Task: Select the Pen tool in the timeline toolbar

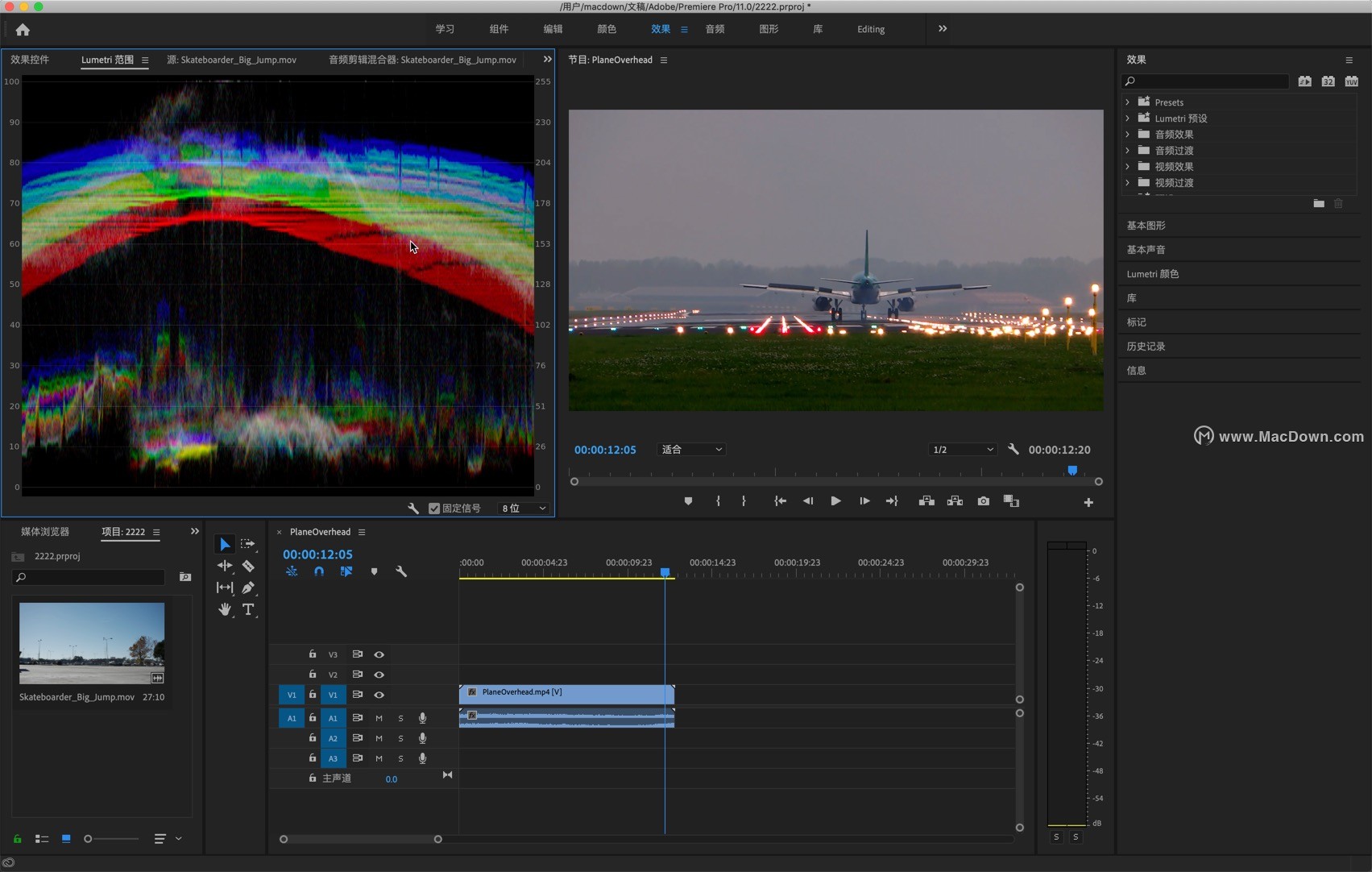Action: tap(248, 588)
